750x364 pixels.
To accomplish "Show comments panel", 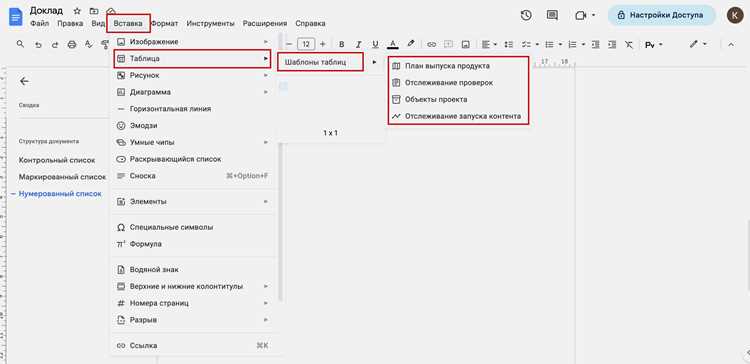I will (552, 15).
